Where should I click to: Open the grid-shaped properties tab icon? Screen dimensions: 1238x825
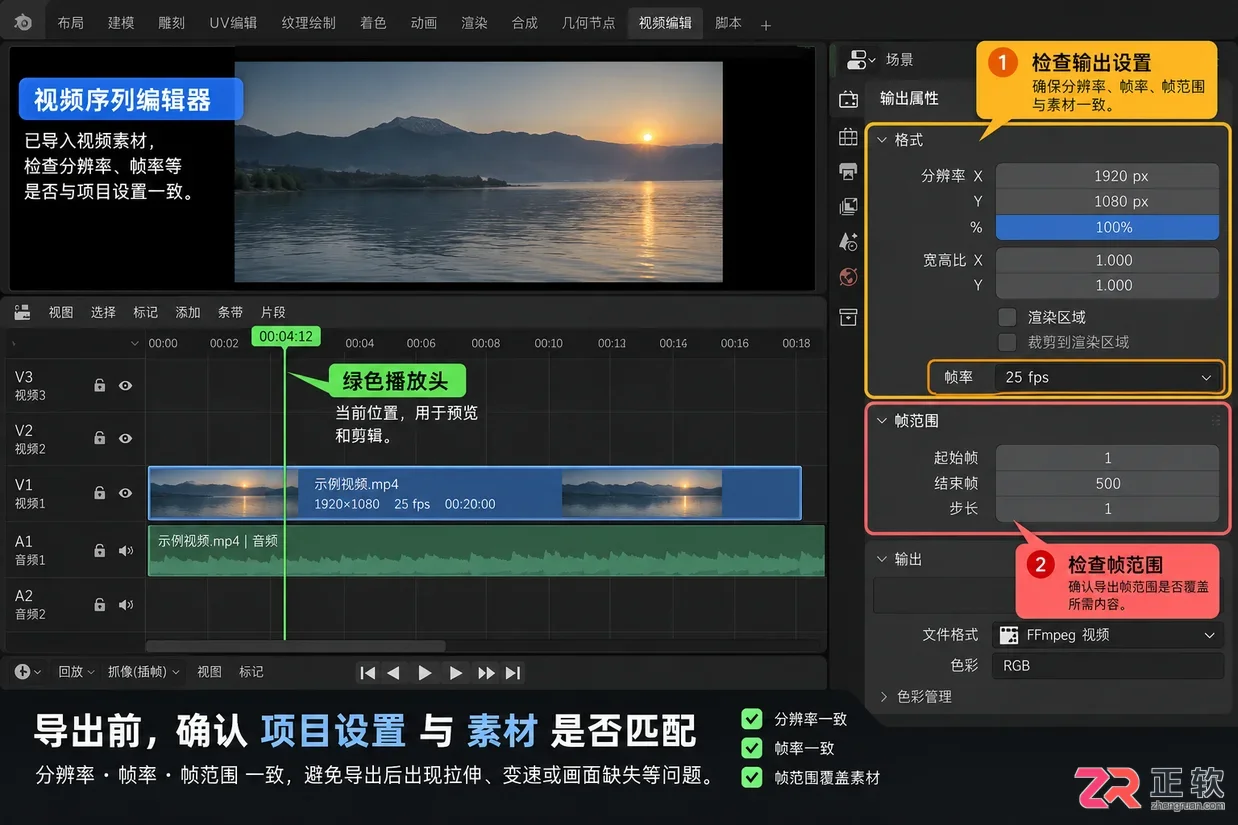click(848, 137)
